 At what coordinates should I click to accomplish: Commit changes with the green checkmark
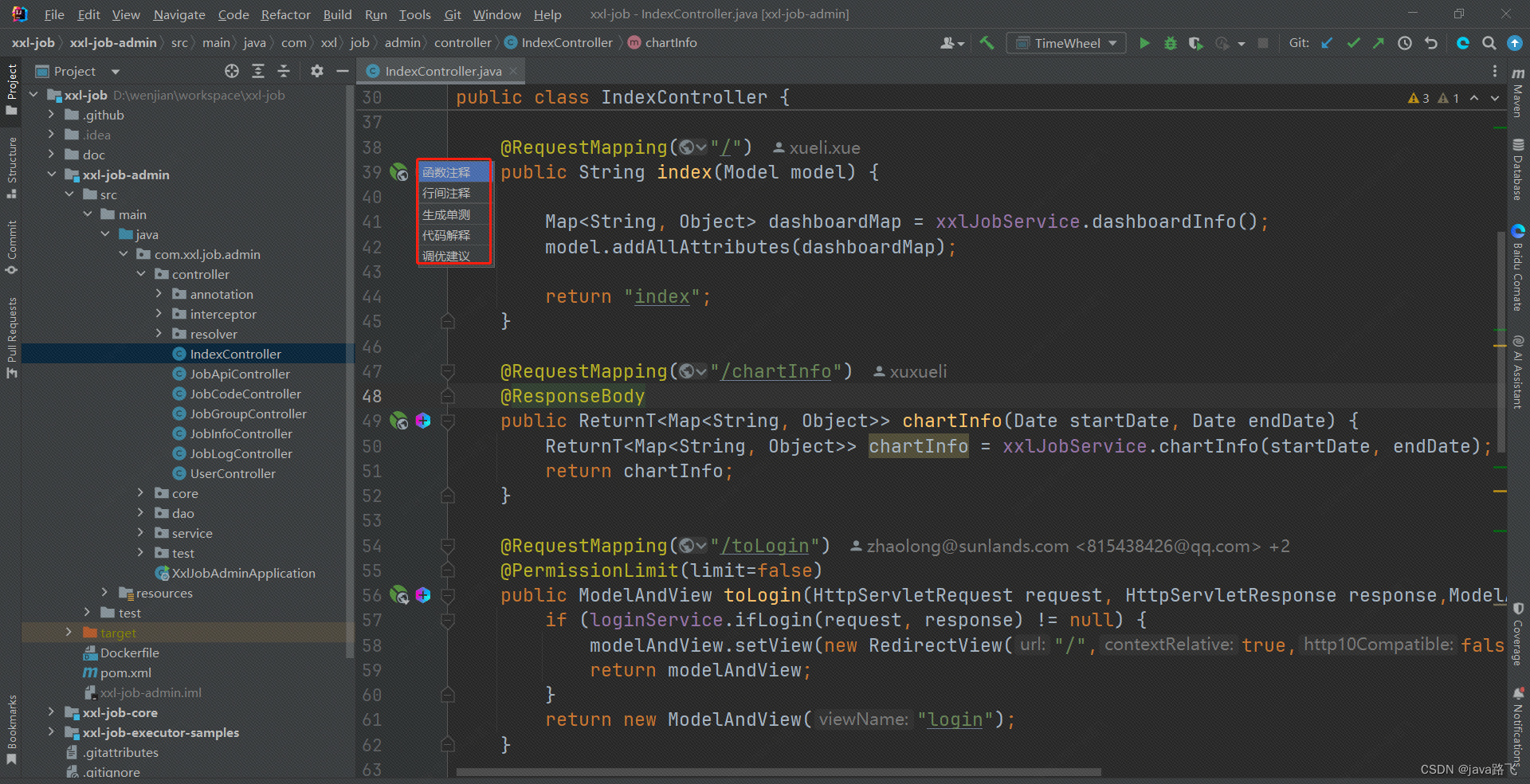coord(1353,43)
